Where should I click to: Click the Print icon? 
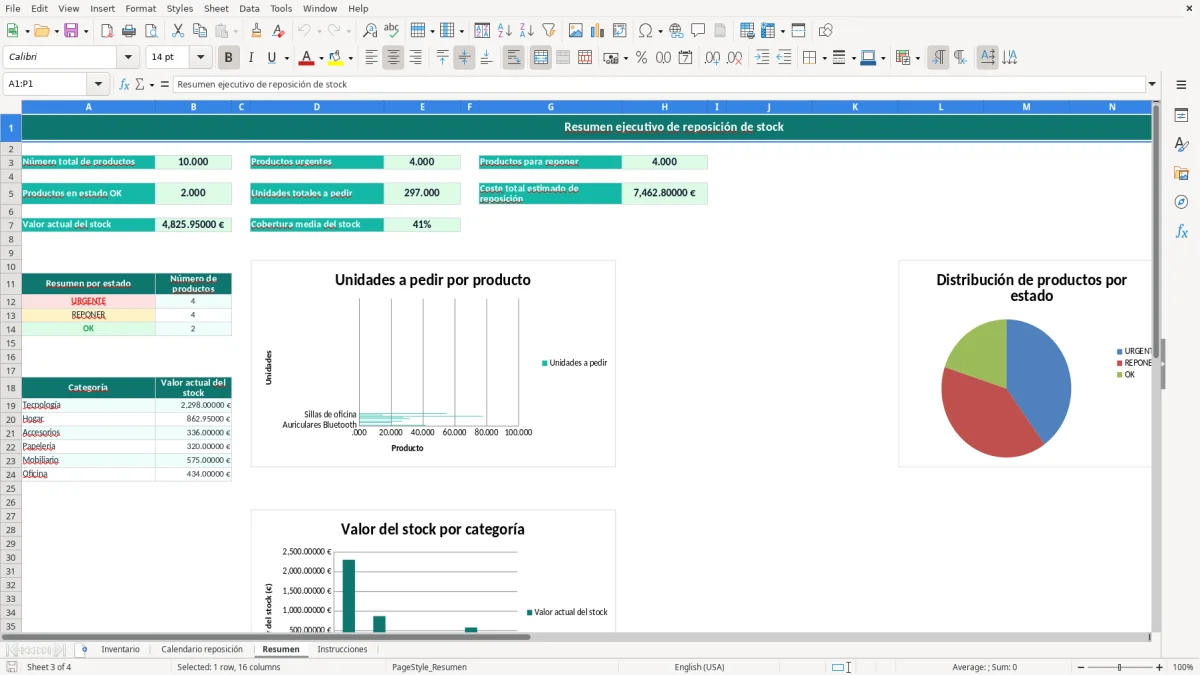(129, 31)
